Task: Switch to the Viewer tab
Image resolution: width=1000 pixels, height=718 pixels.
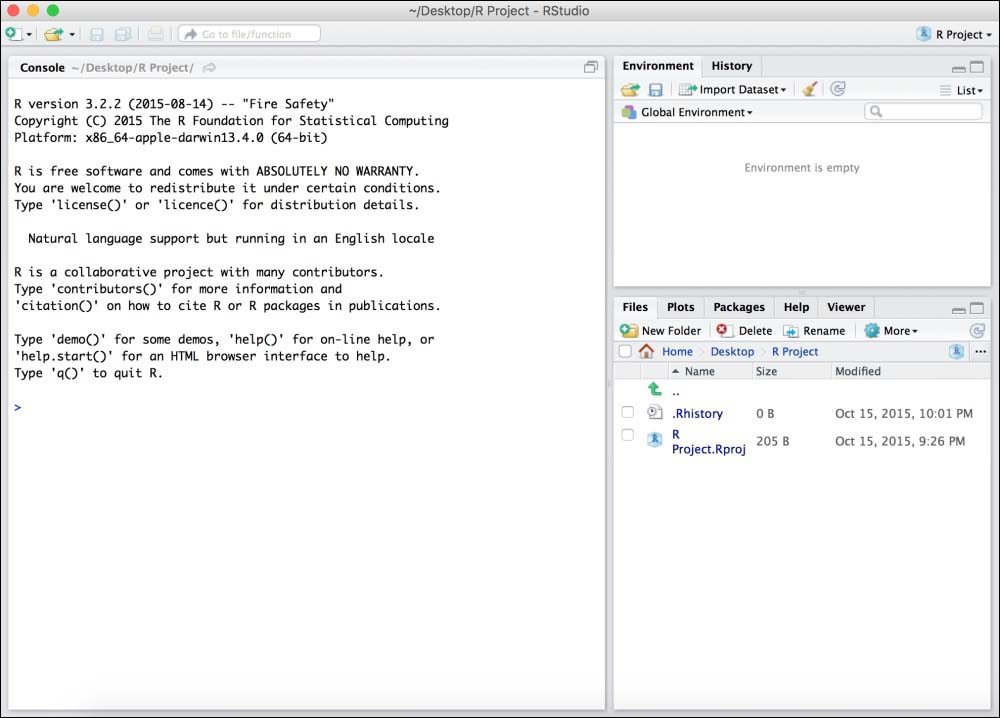Action: tap(846, 307)
